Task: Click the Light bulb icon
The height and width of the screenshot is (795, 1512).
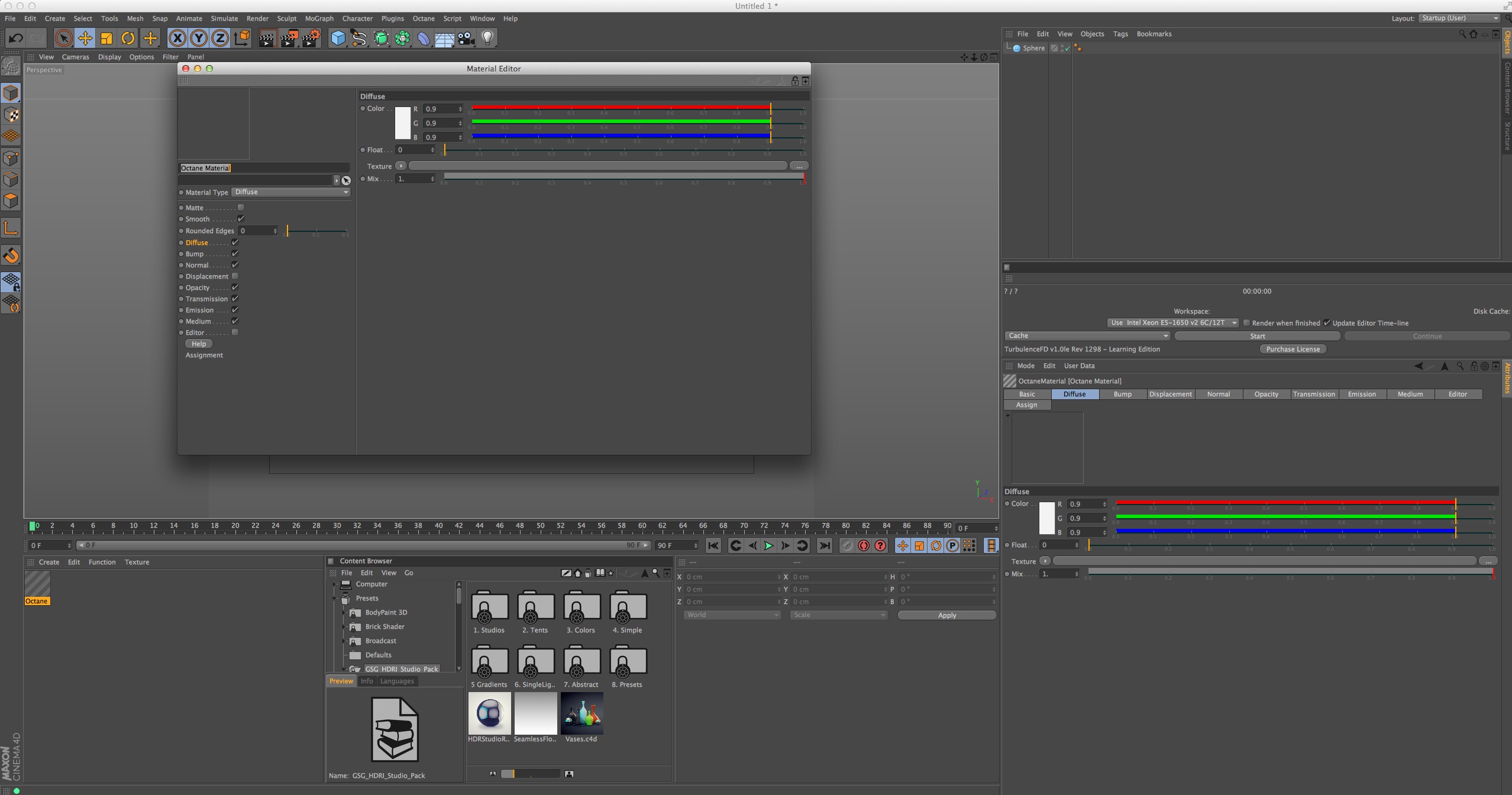Action: tap(487, 38)
